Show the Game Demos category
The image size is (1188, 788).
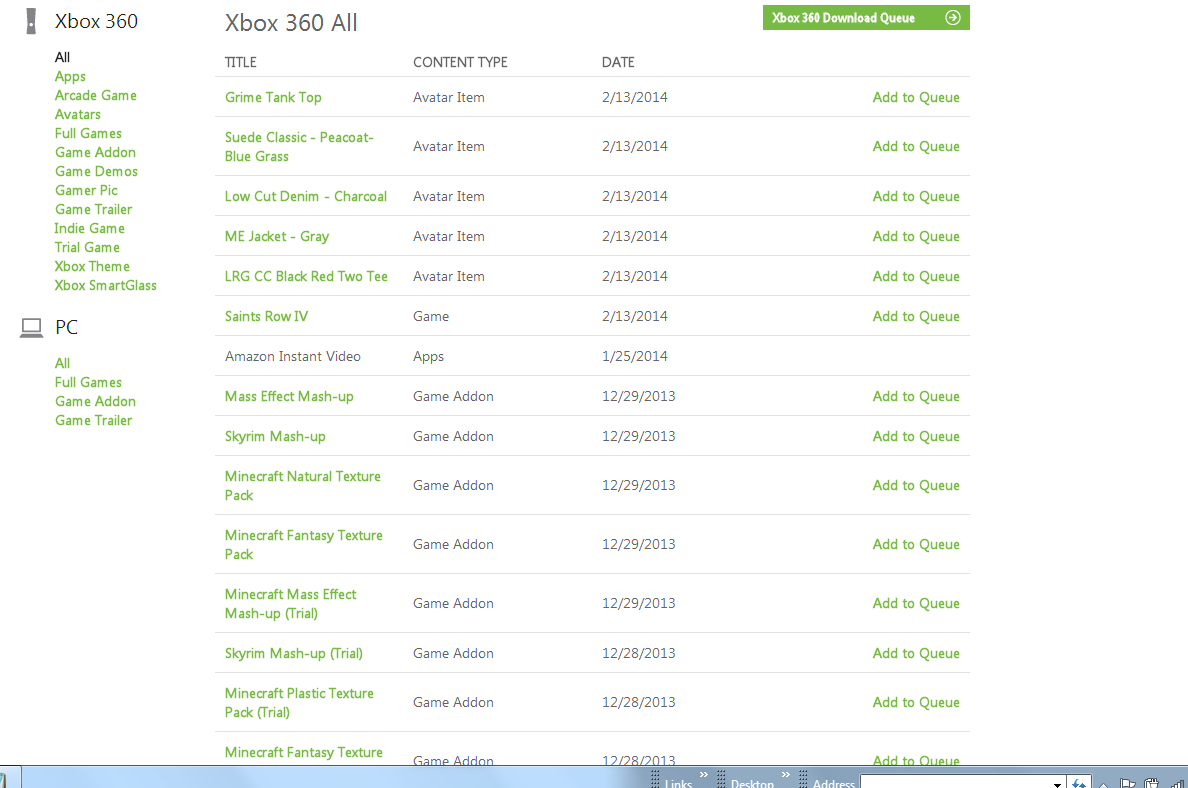[96, 171]
